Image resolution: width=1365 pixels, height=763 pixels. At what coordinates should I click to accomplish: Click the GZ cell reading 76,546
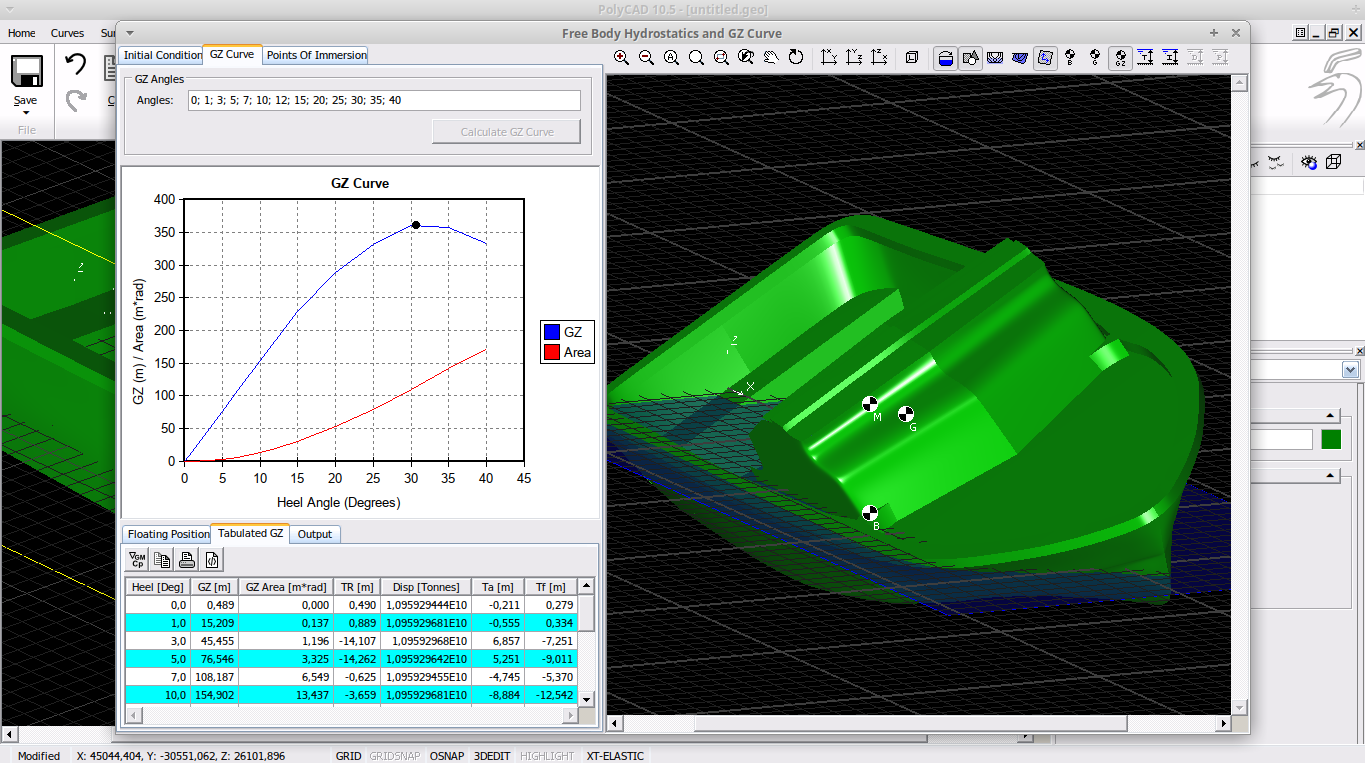(214, 659)
